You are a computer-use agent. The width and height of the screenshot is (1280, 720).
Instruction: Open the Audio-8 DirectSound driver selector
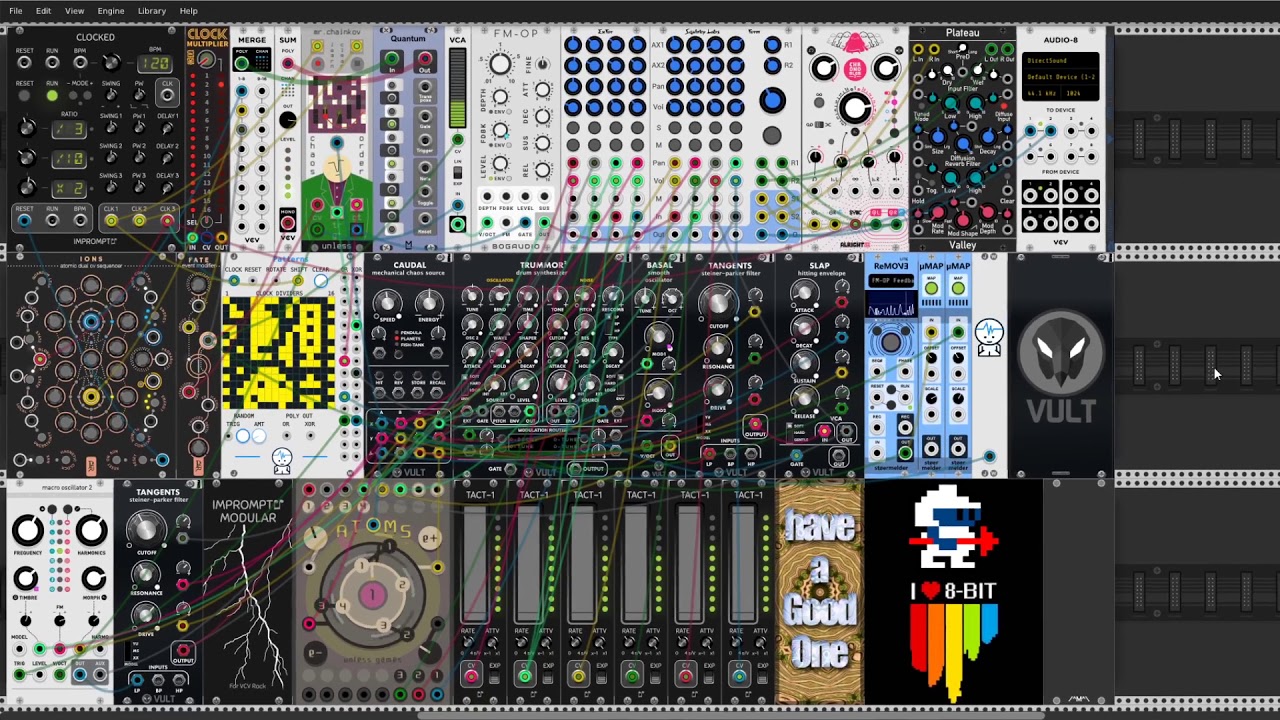pyautogui.click(x=1061, y=60)
